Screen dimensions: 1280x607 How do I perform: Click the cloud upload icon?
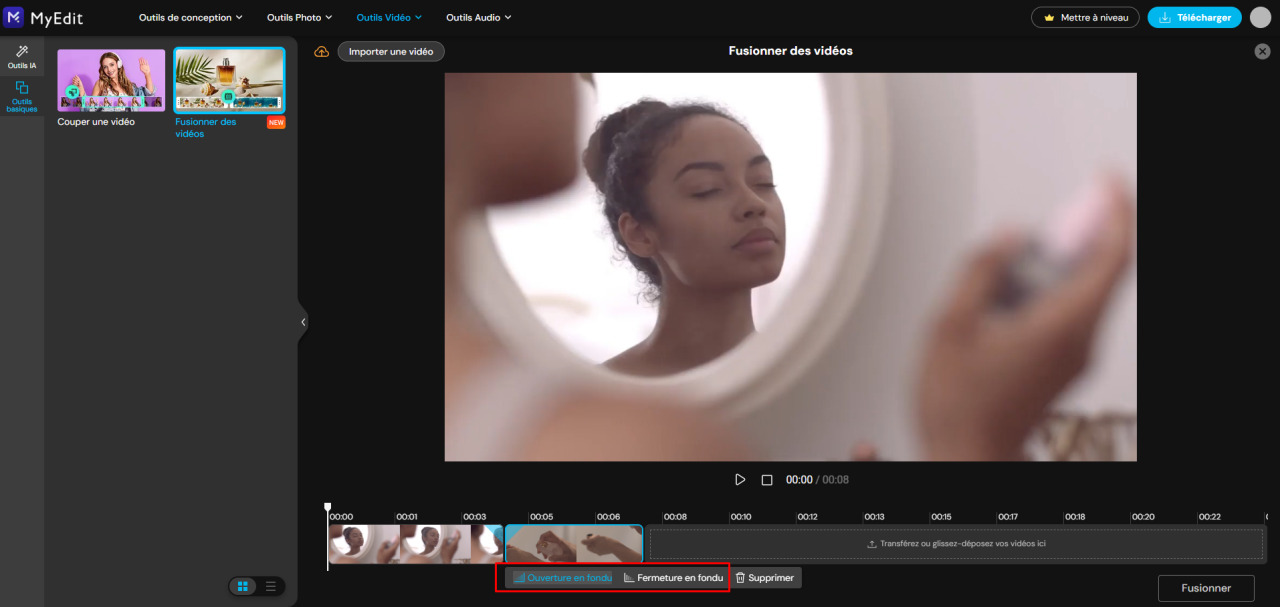(x=321, y=51)
